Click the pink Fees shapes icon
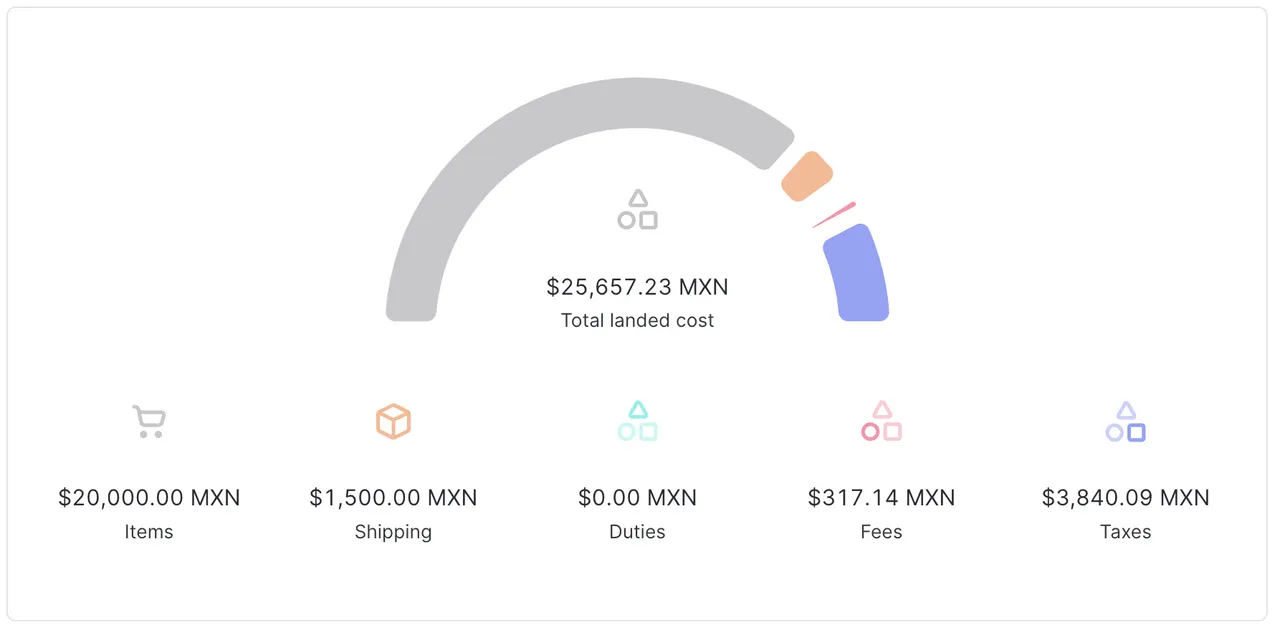Viewport: 1280px width, 638px height. [x=881, y=421]
